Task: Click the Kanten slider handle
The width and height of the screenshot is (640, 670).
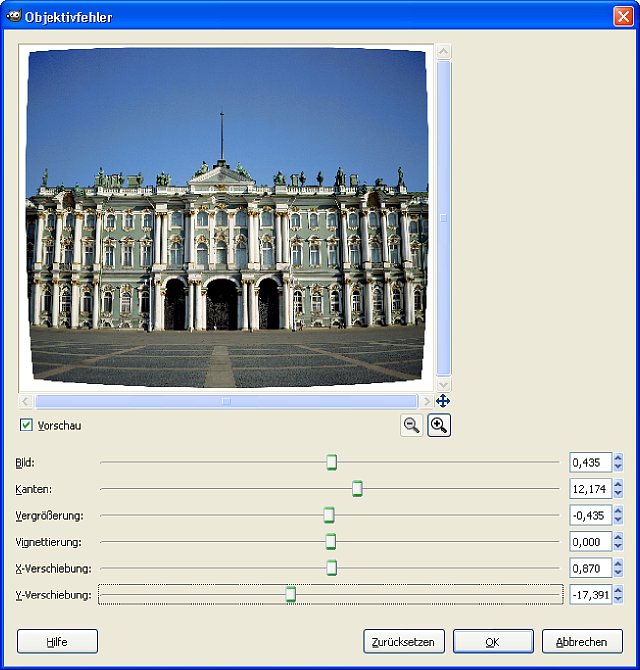Action: point(357,489)
